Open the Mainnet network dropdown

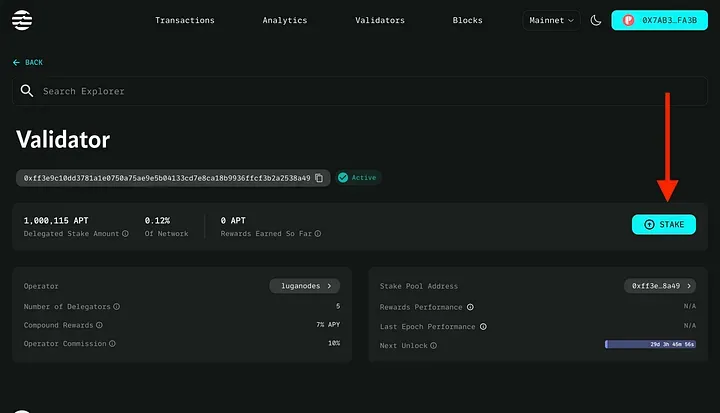click(551, 20)
